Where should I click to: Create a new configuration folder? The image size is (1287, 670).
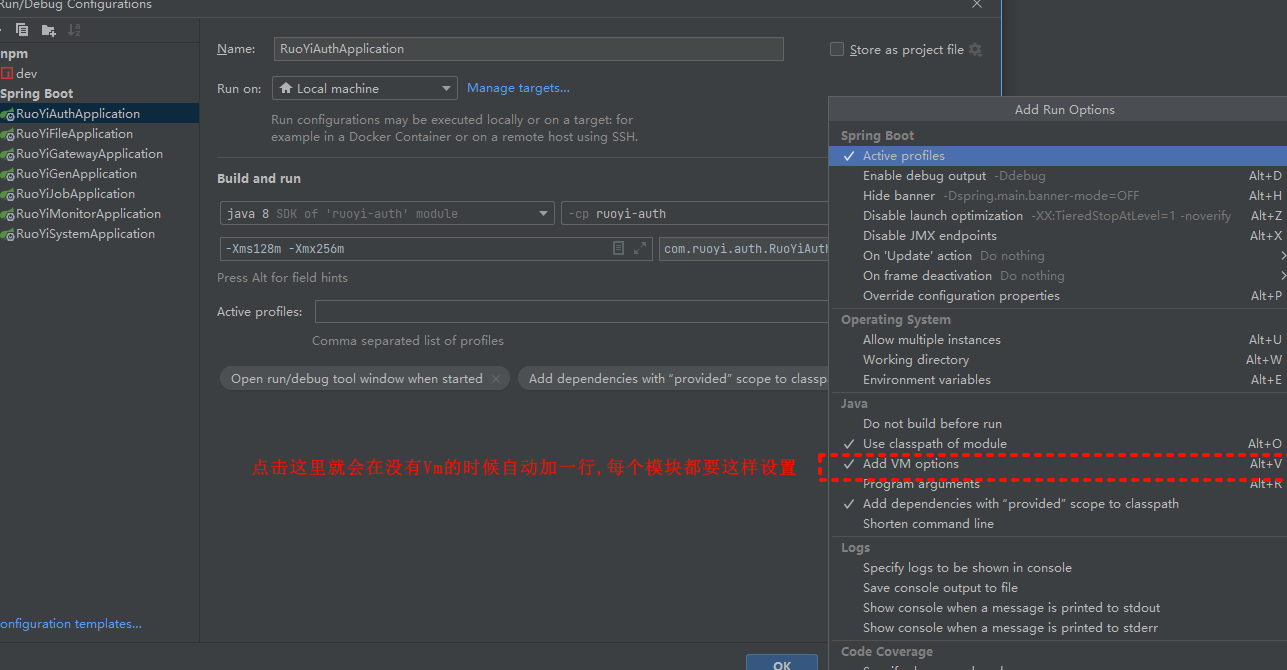(48, 30)
